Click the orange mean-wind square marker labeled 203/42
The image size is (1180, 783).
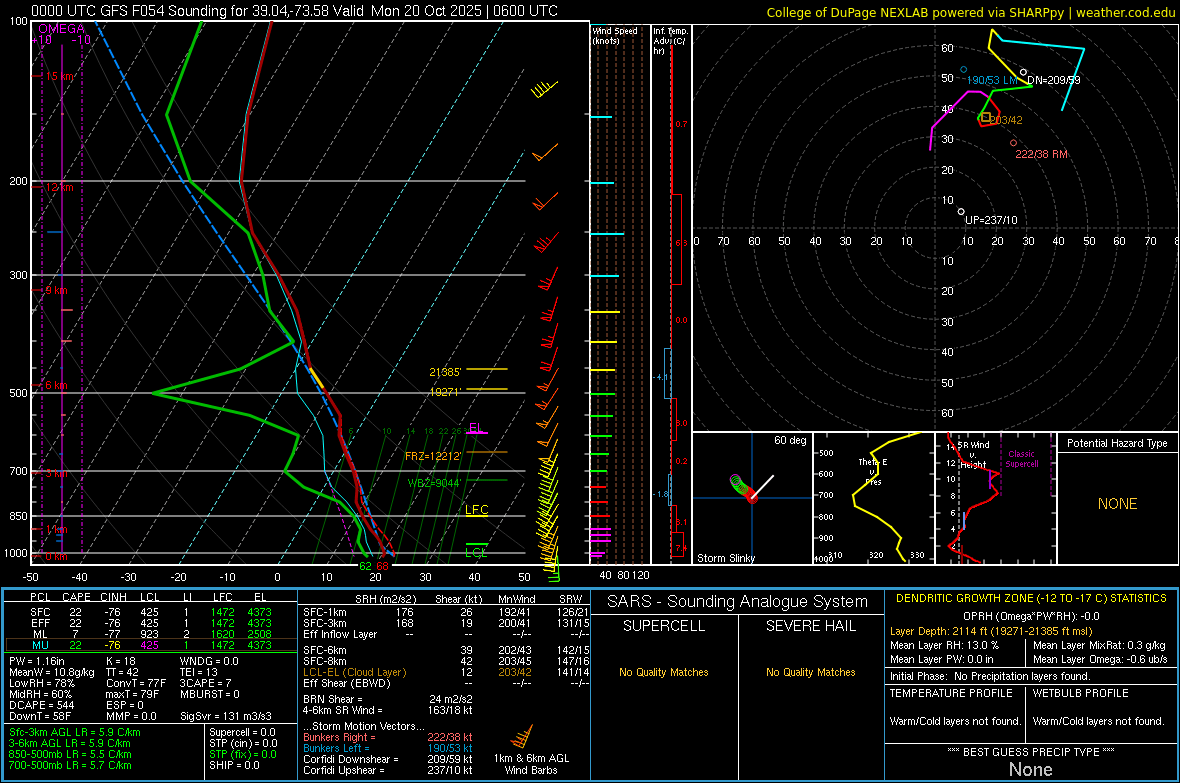click(x=986, y=117)
